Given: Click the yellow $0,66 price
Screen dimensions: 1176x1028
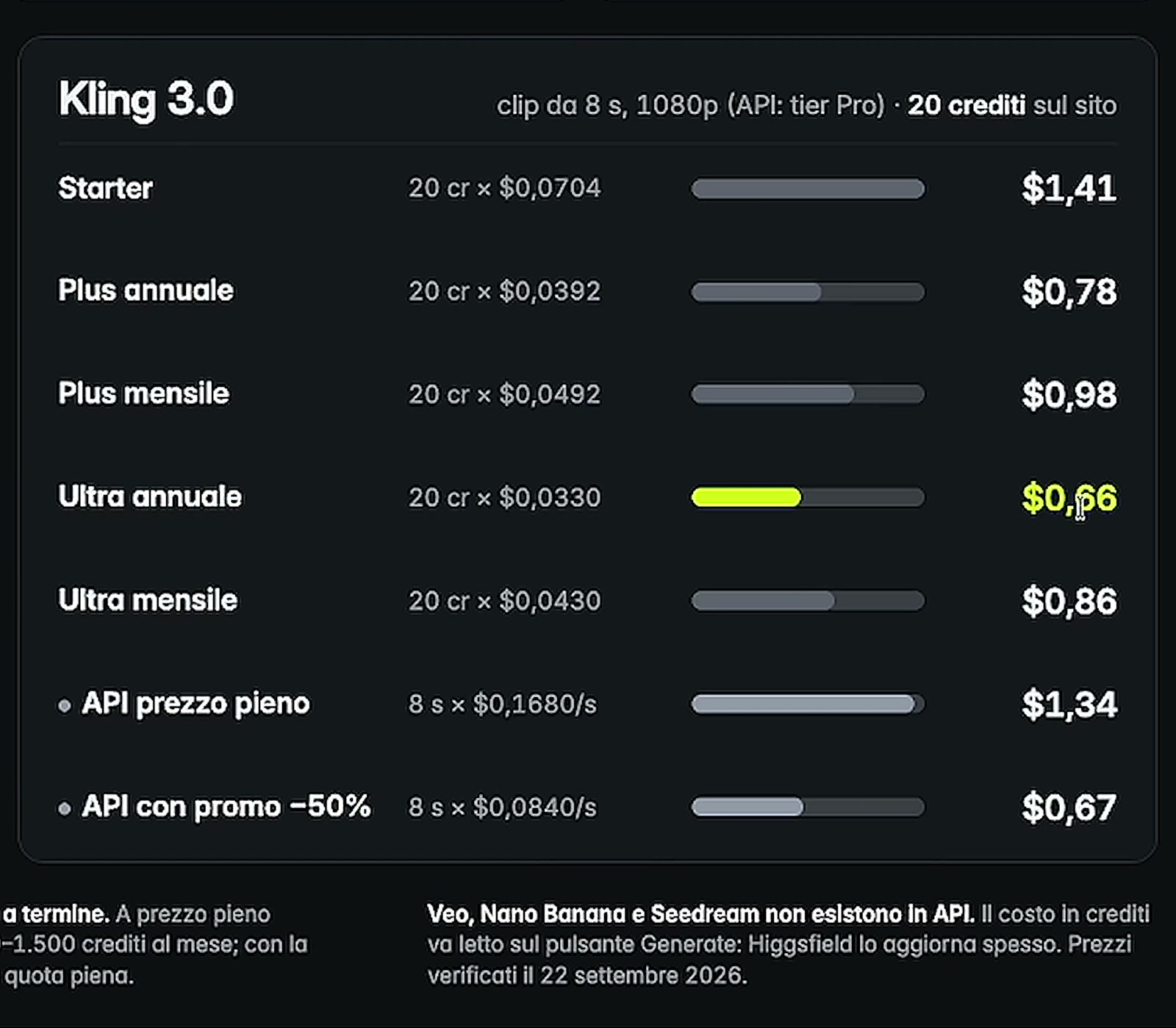Looking at the screenshot, I should (1069, 498).
